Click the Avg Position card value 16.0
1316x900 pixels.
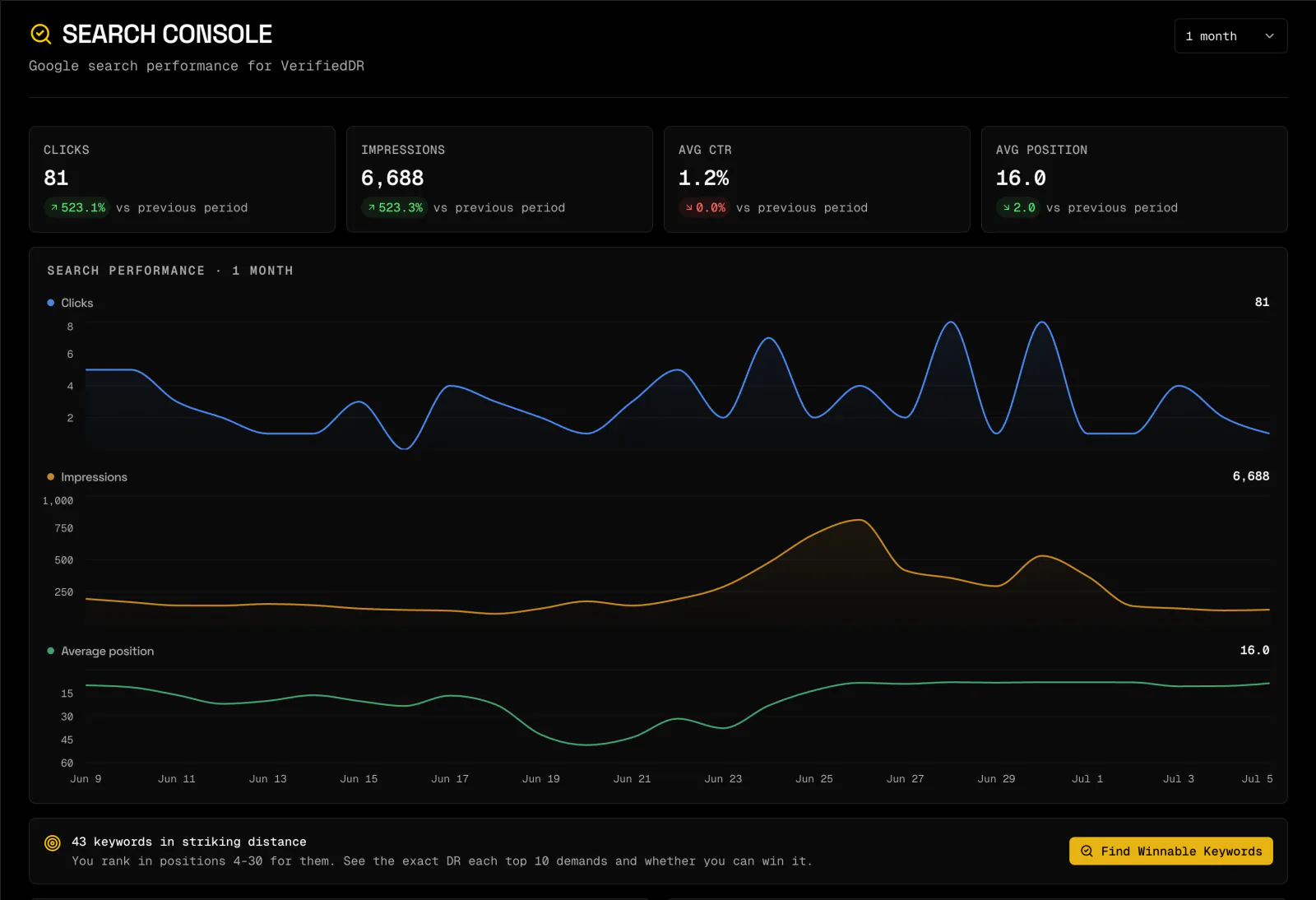point(1021,179)
